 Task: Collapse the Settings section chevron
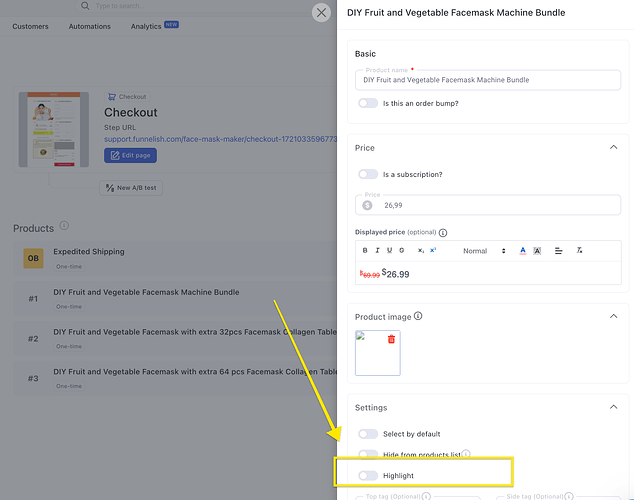tap(613, 408)
